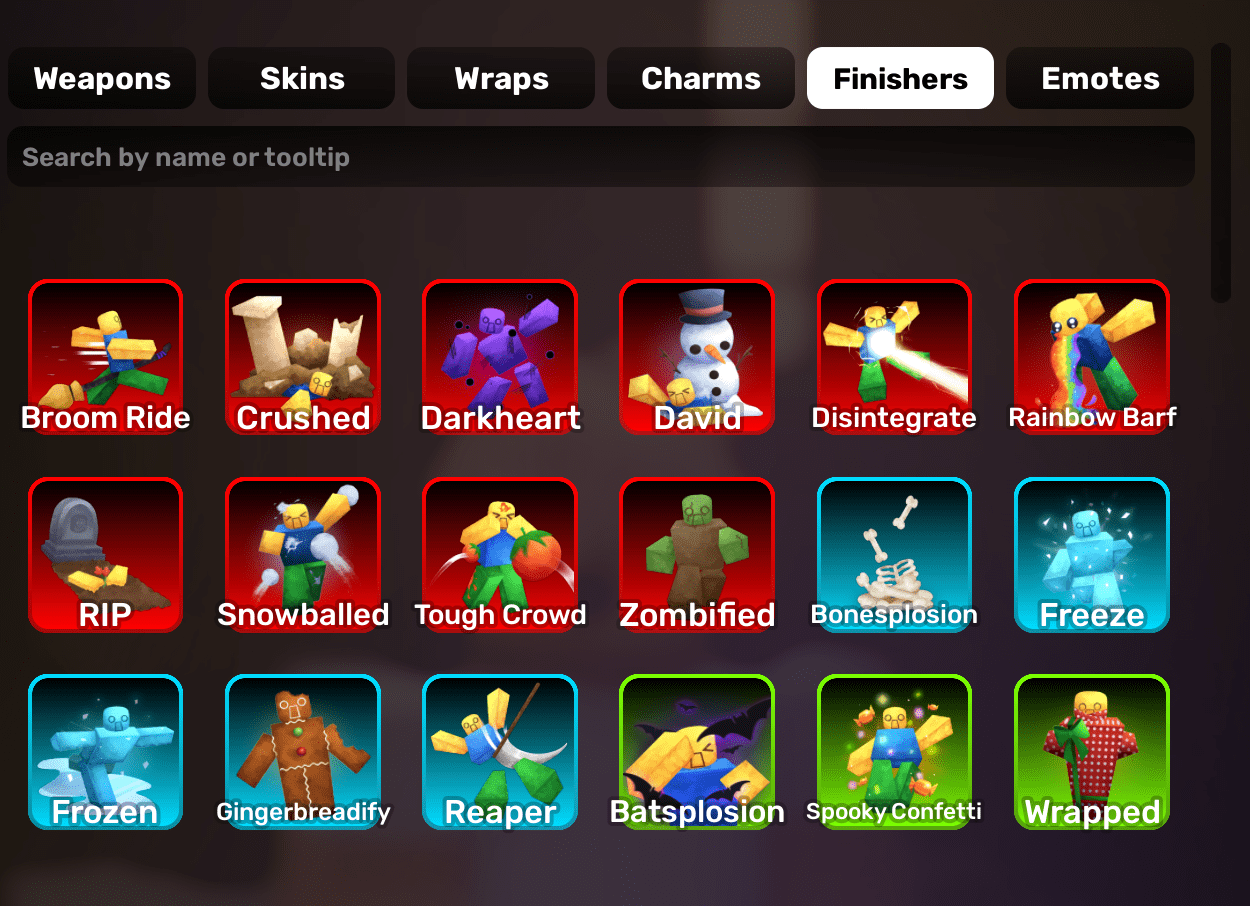
Task: Choose the Zombified finisher
Action: pos(697,555)
